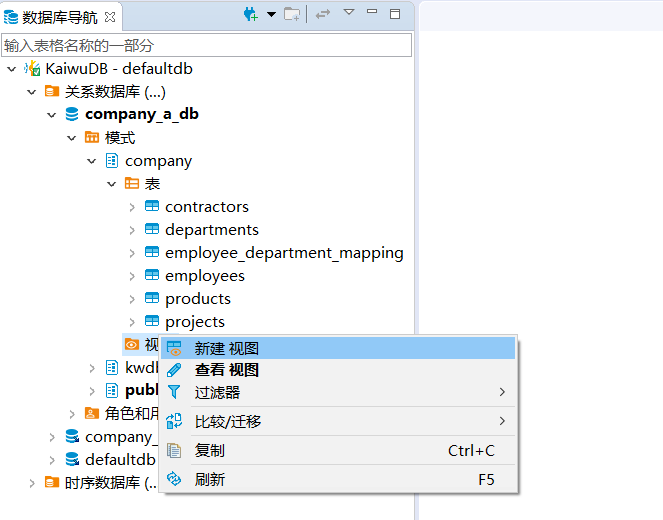
Task: Open the new connection dropdown arrow
Action: click(271, 14)
